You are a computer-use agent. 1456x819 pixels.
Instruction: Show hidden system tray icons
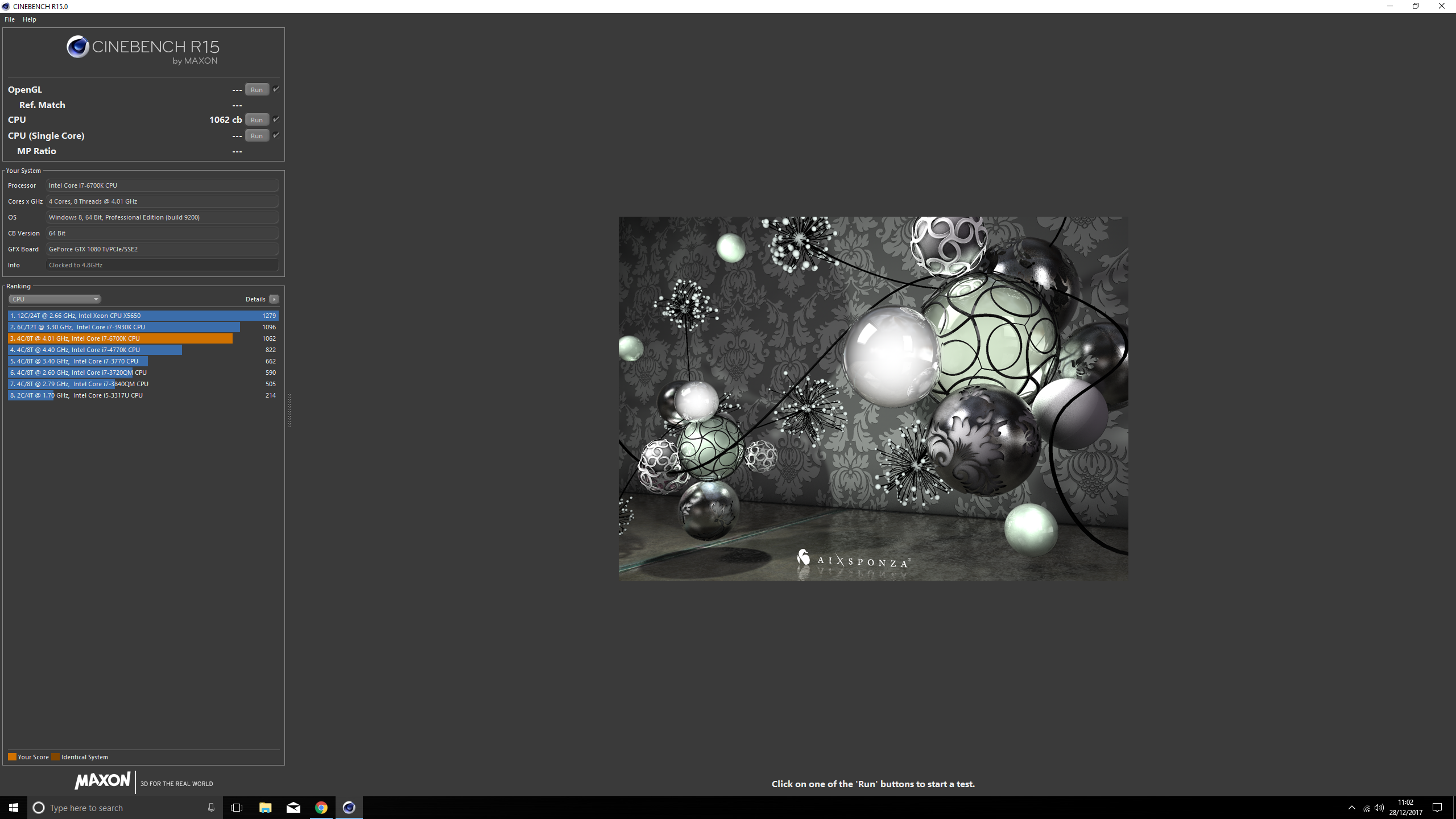point(1352,808)
